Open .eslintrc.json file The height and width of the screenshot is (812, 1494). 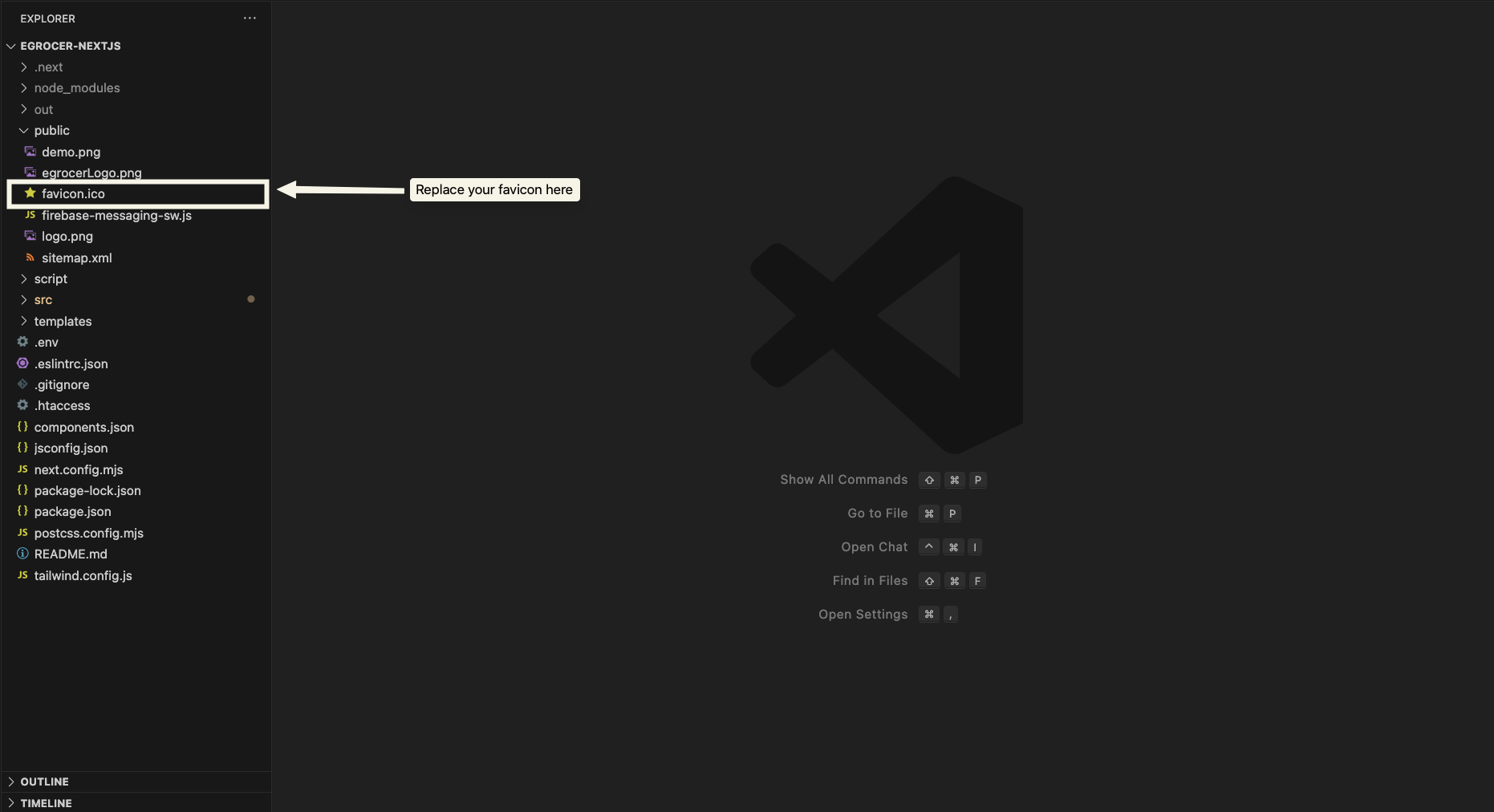pyautogui.click(x=71, y=363)
